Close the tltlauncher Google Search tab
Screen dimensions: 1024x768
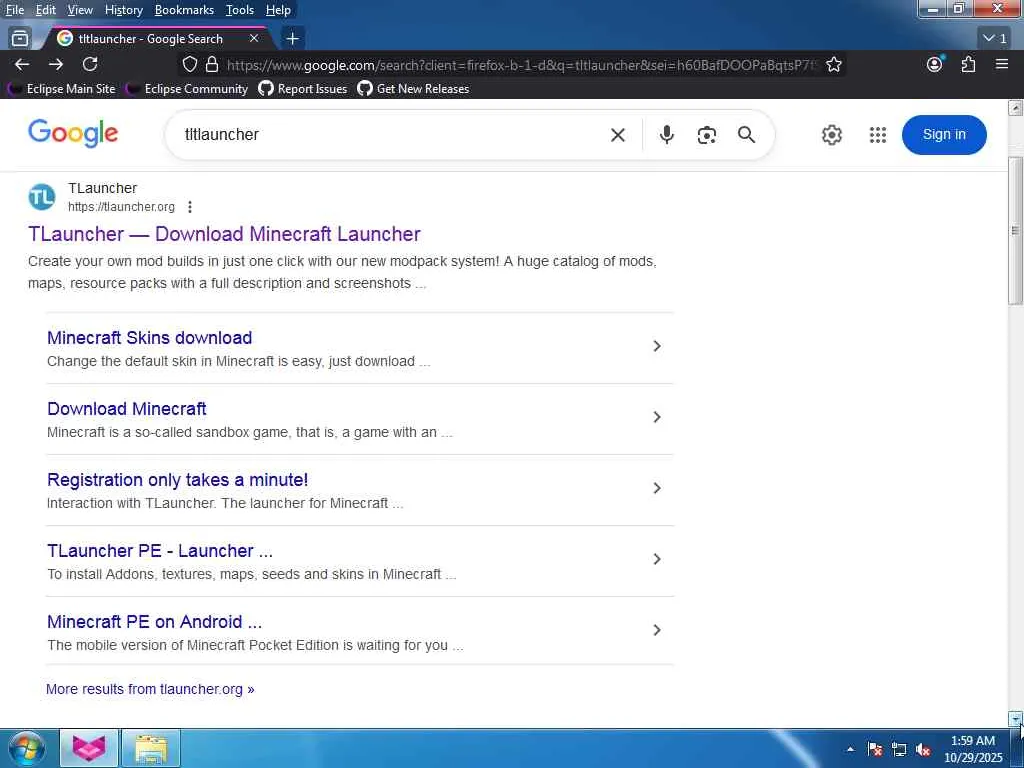(x=254, y=39)
